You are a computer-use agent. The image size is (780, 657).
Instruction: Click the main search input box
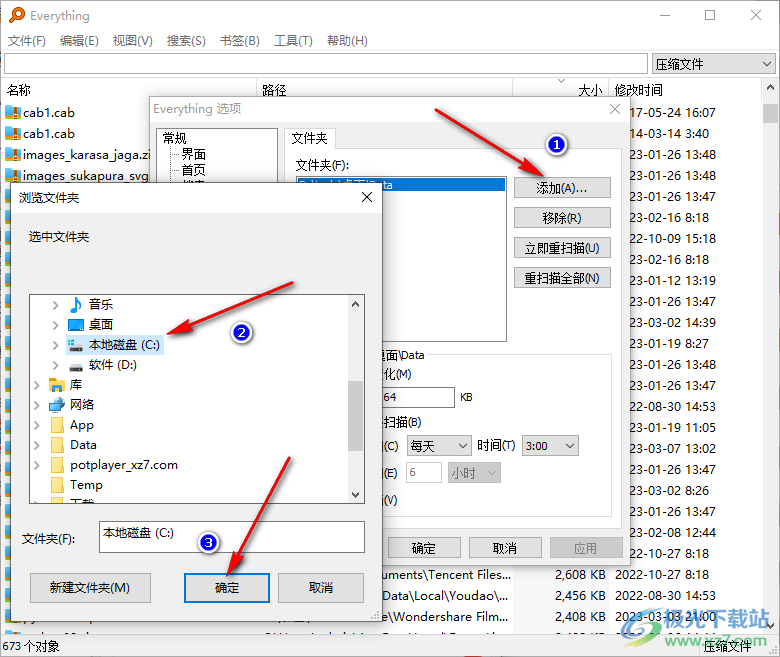coord(325,64)
